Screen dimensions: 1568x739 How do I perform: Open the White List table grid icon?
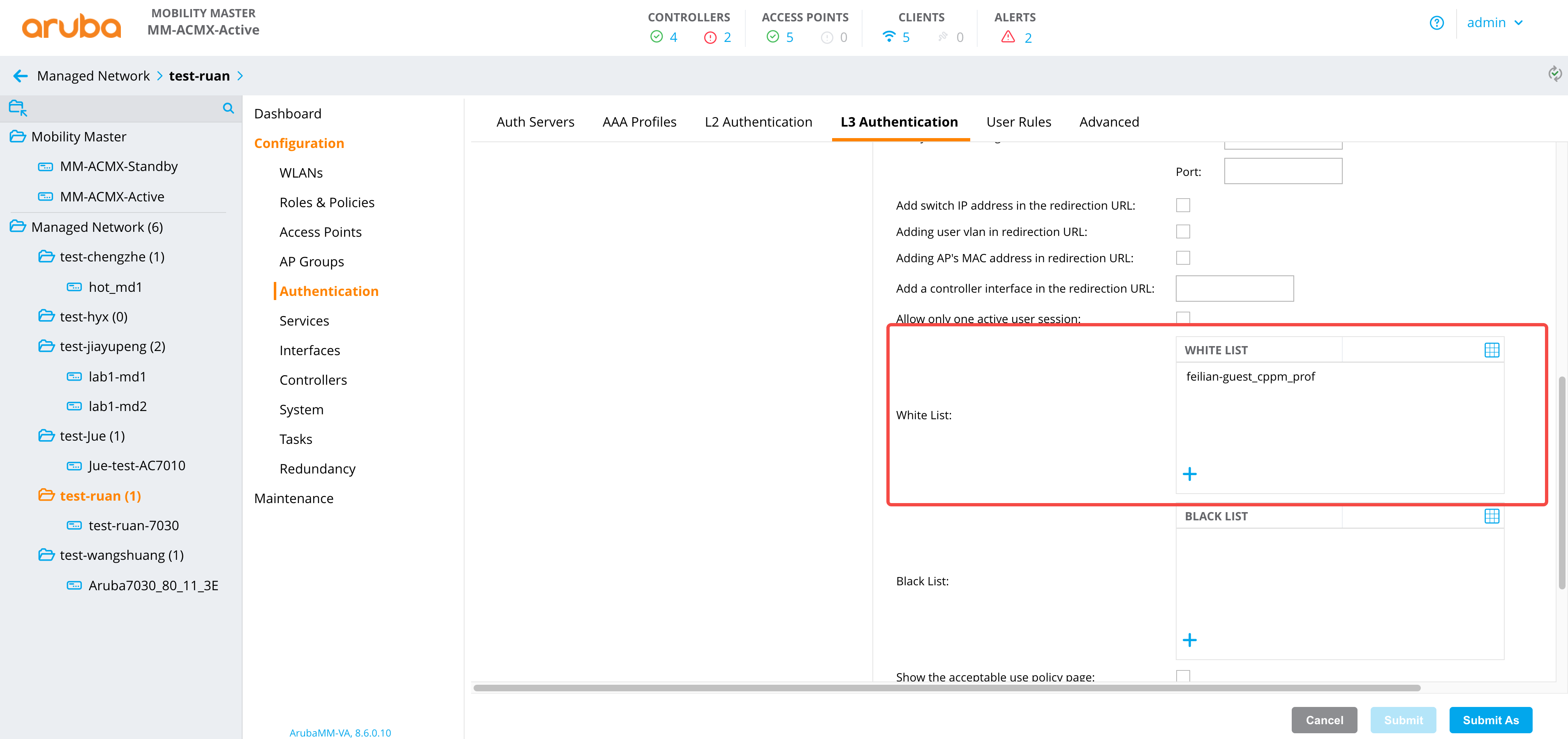click(1492, 350)
